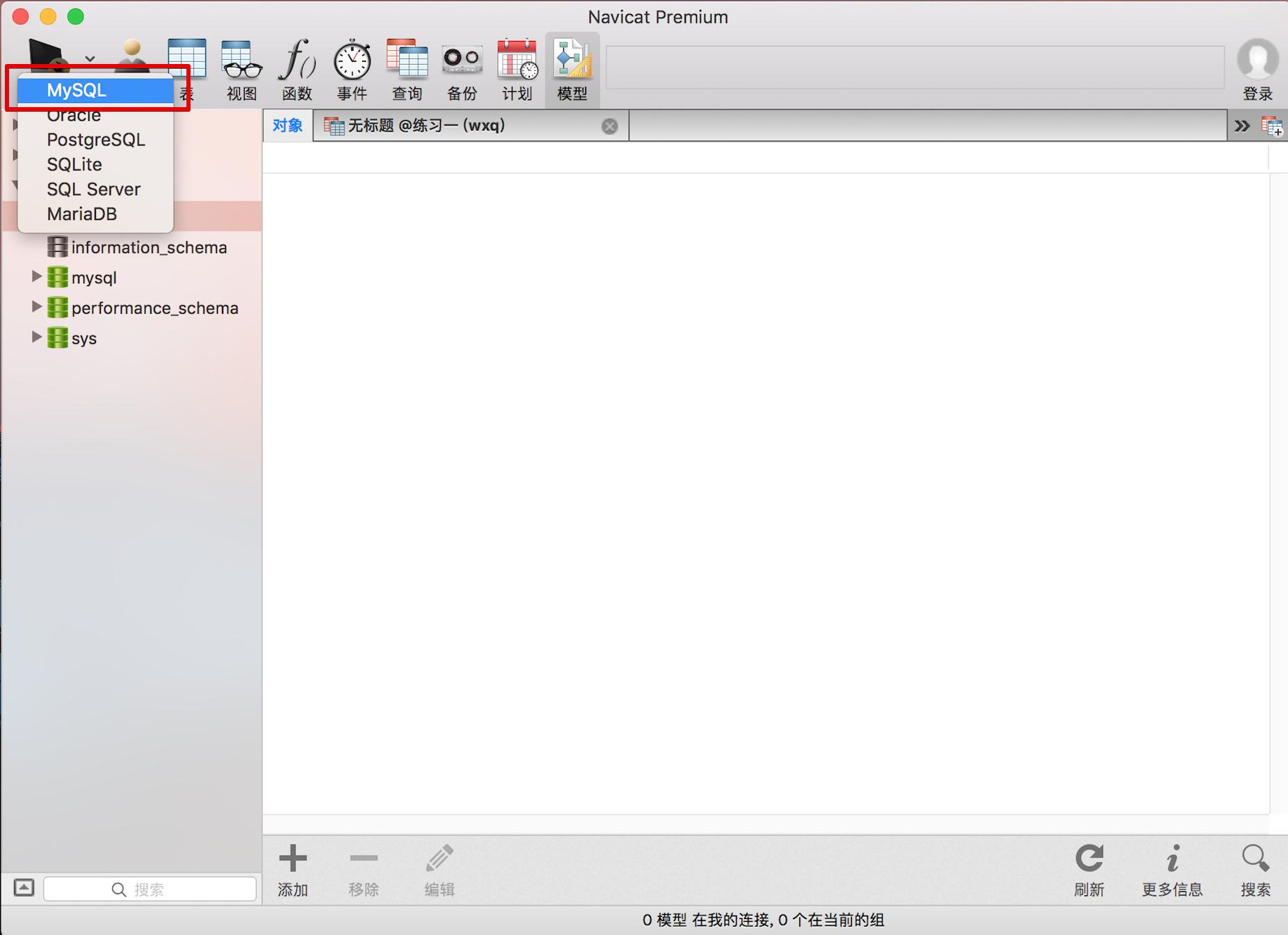Click the new table icon beside the tabs
Image resolution: width=1288 pixels, height=935 pixels.
tap(1272, 126)
